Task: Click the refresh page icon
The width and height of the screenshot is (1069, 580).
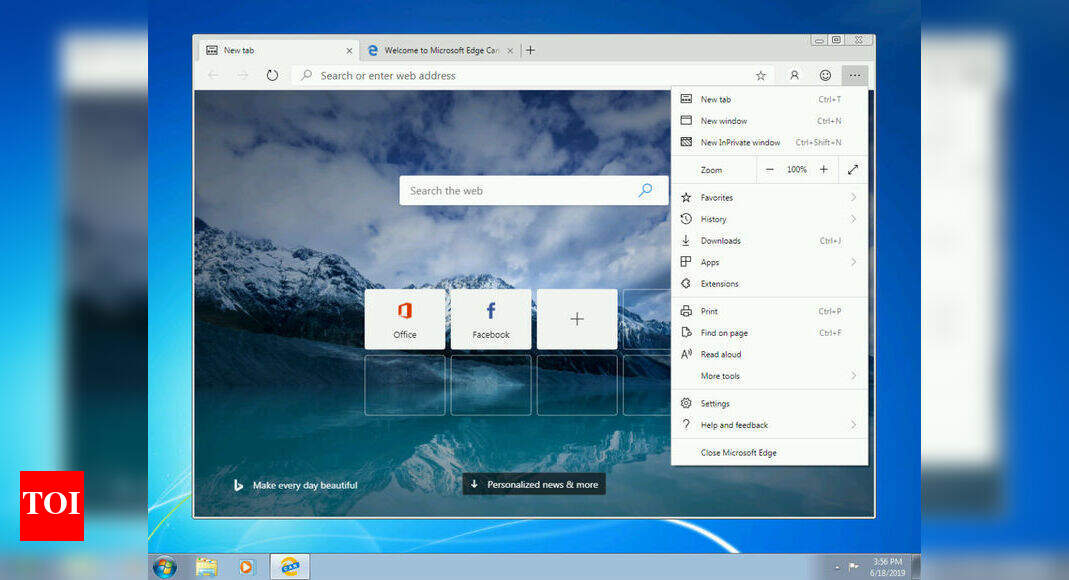Action: pyautogui.click(x=272, y=75)
